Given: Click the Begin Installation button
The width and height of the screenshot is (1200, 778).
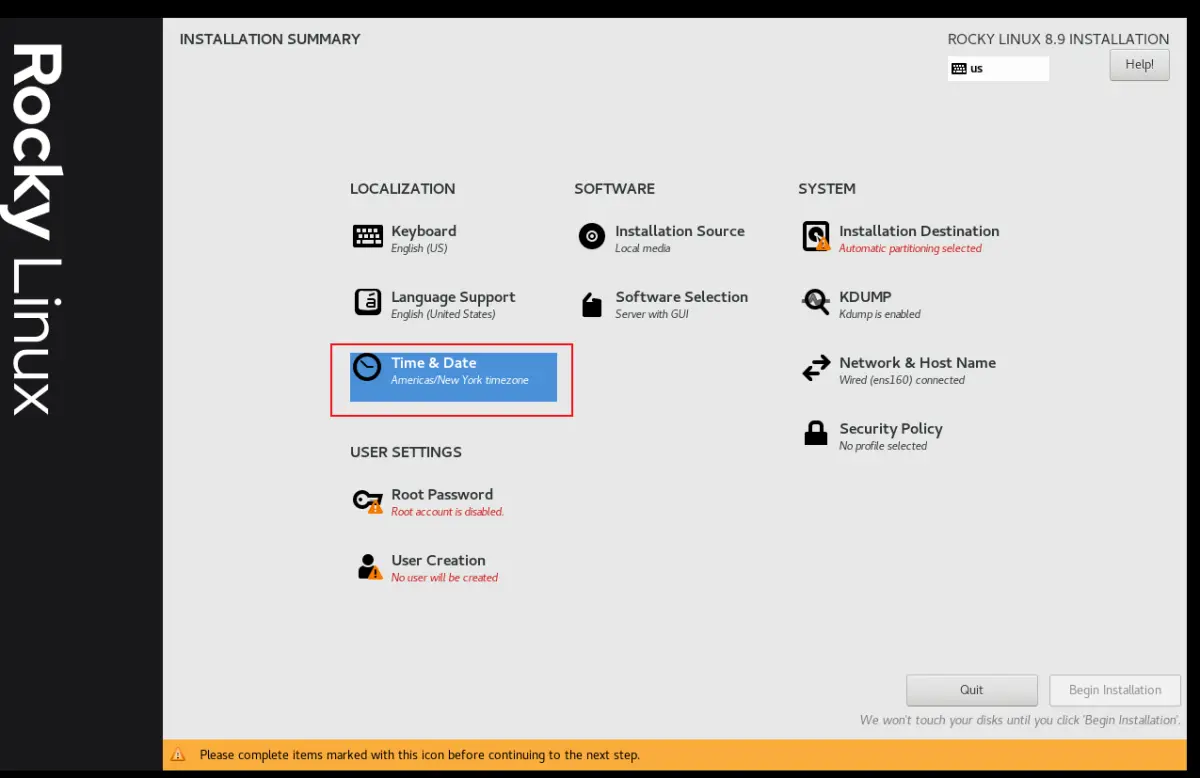Looking at the screenshot, I should tap(1115, 690).
